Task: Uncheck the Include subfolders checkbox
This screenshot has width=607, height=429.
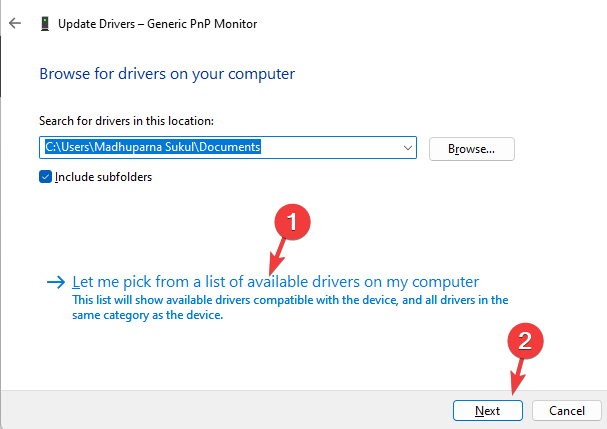Action: click(x=45, y=177)
